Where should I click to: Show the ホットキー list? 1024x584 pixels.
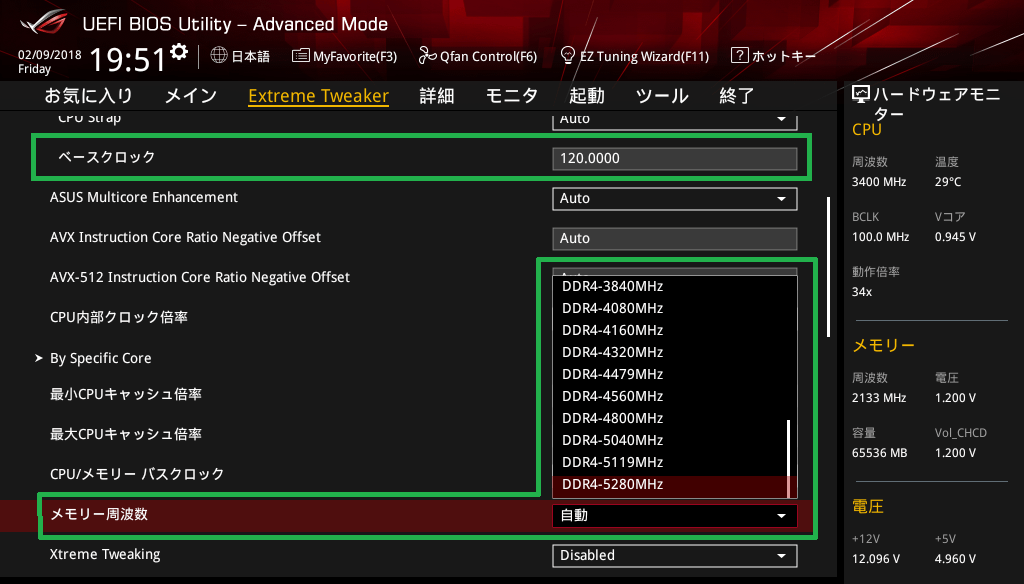(784, 56)
